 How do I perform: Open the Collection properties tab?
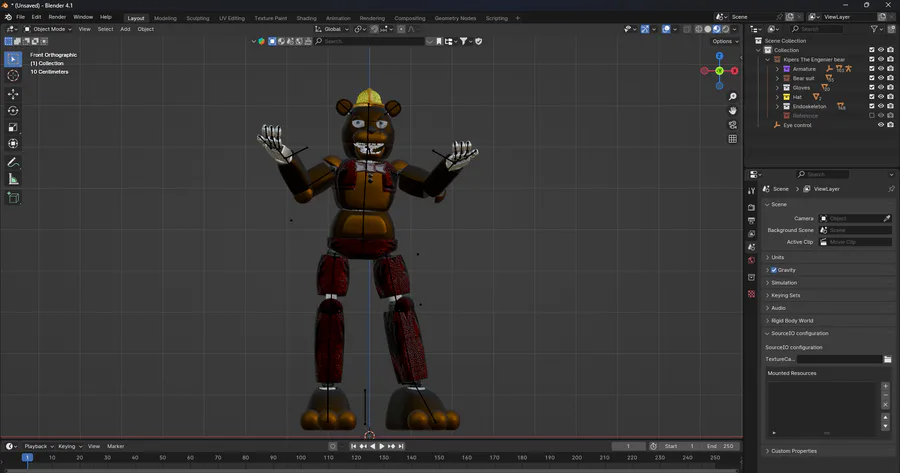[751, 277]
